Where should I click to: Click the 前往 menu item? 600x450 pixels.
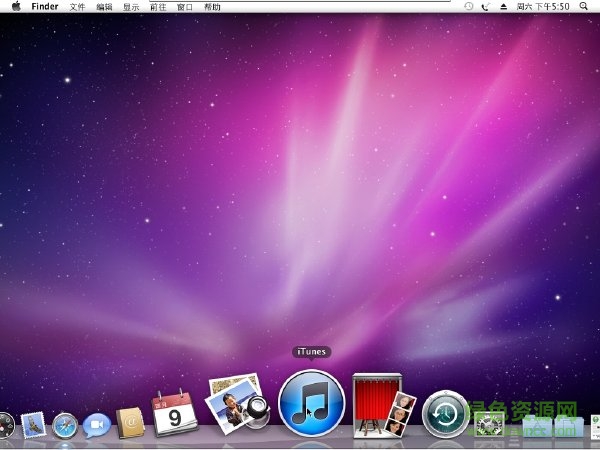pyautogui.click(x=158, y=6)
